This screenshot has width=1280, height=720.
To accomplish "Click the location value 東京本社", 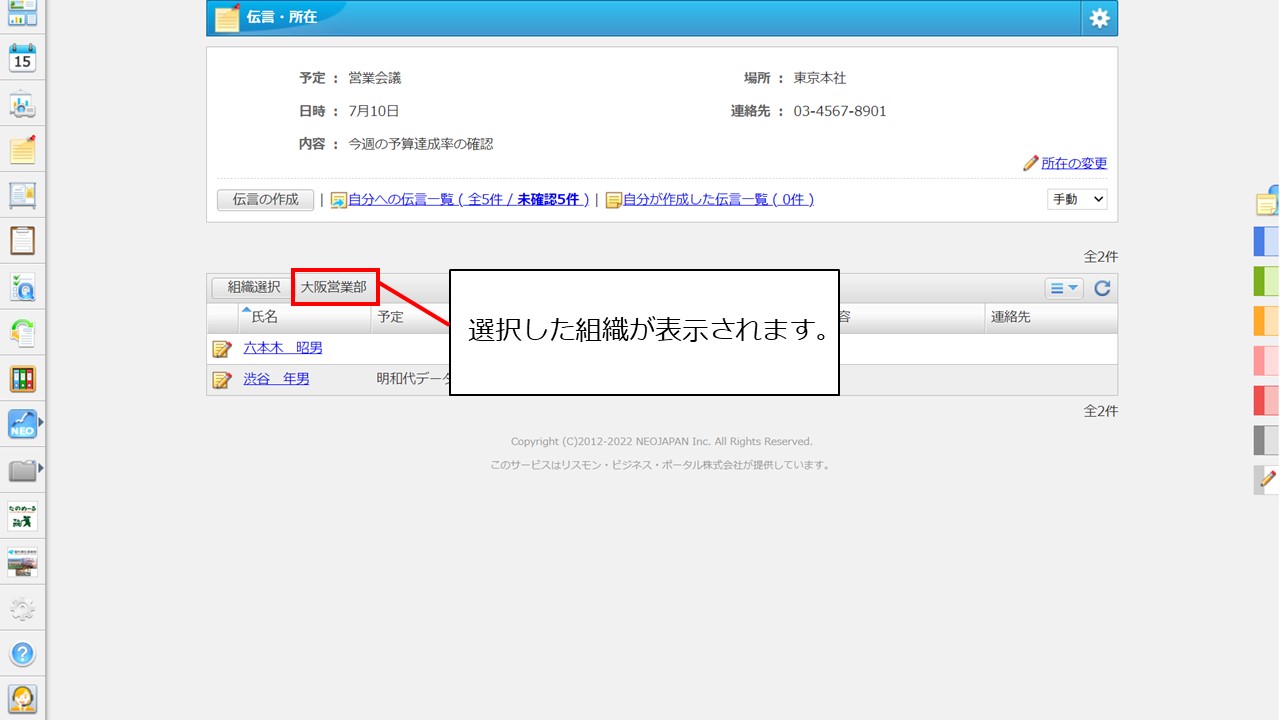I will (x=820, y=78).
